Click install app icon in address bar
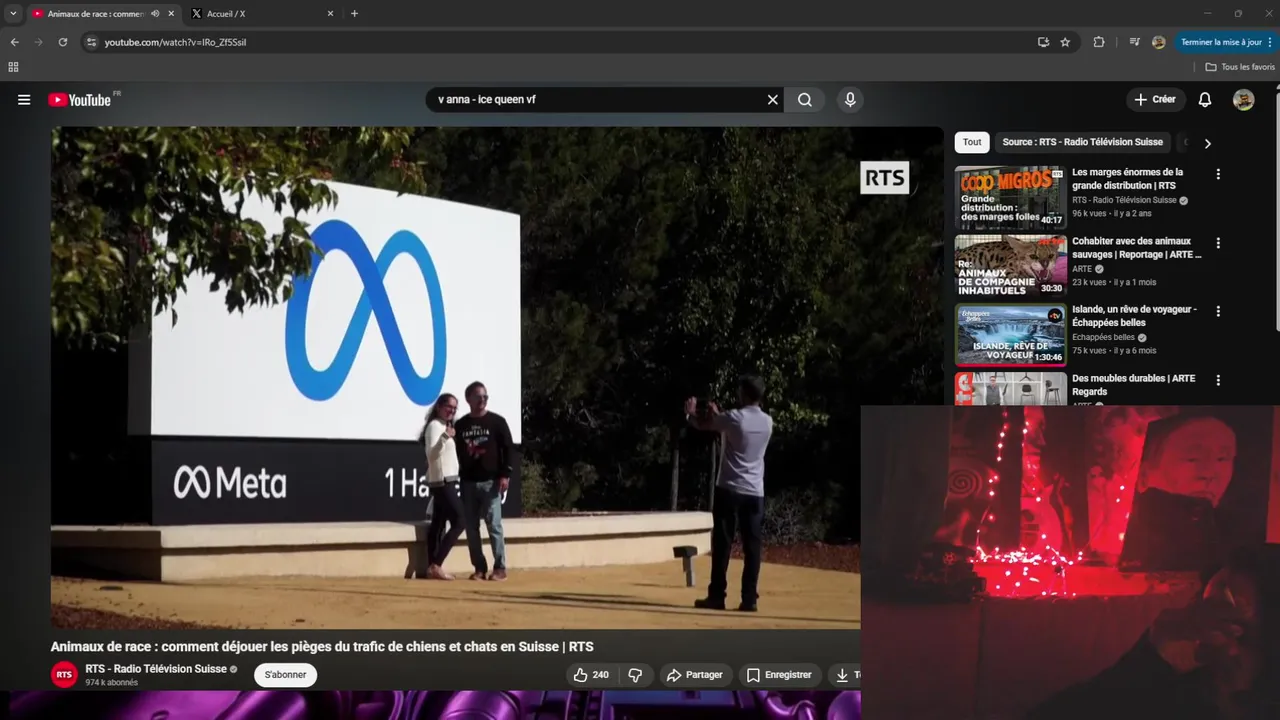This screenshot has height=720, width=1280. click(x=1043, y=42)
